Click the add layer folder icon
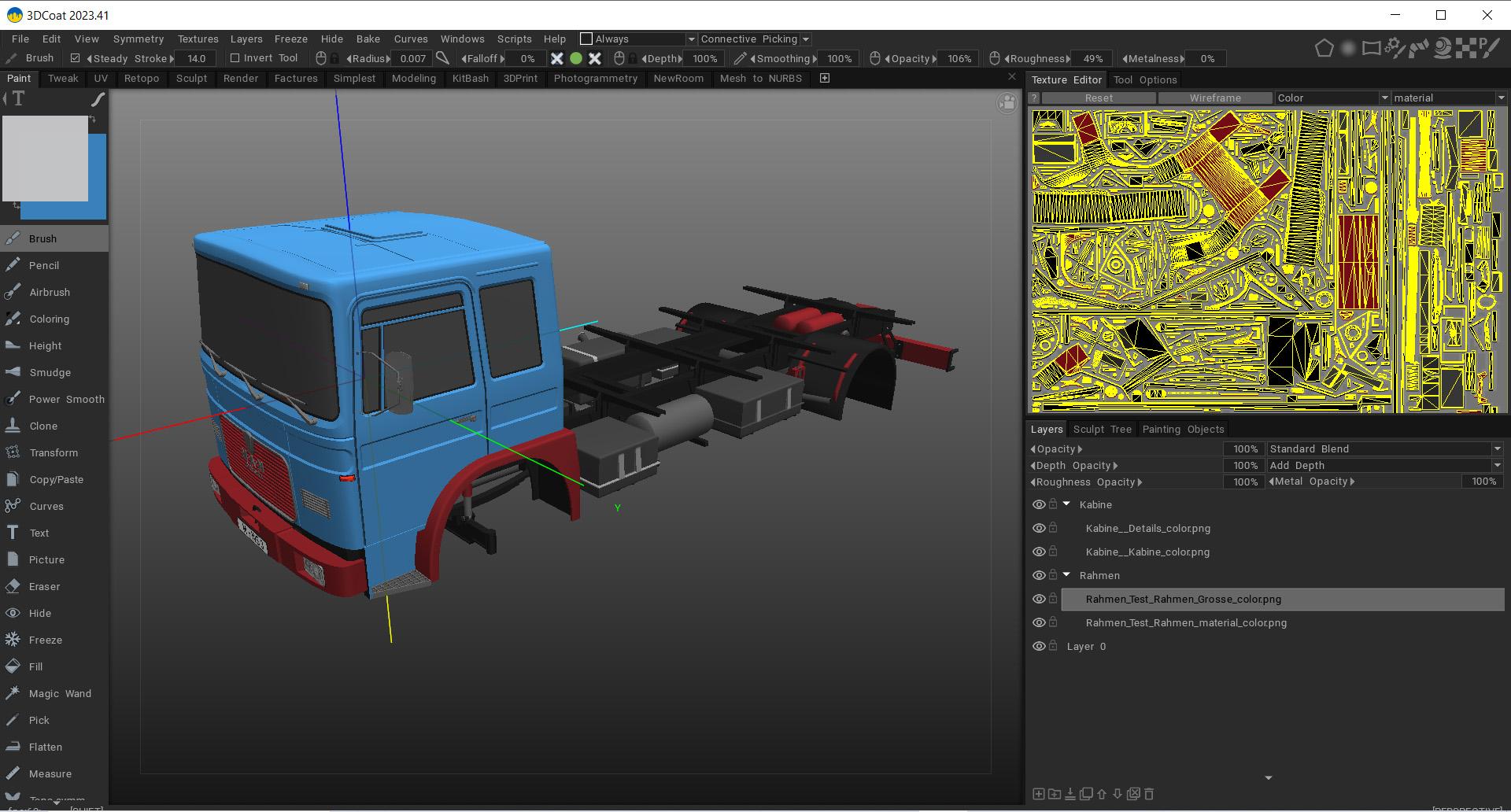Screen dimensions: 1511x812 [x=1054, y=794]
